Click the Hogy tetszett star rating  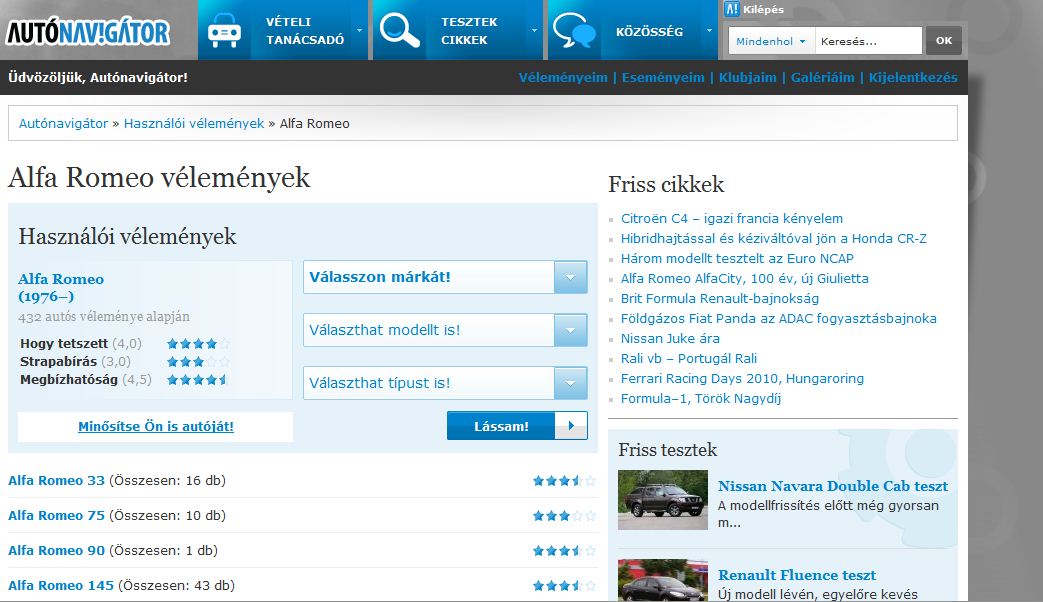pos(198,343)
